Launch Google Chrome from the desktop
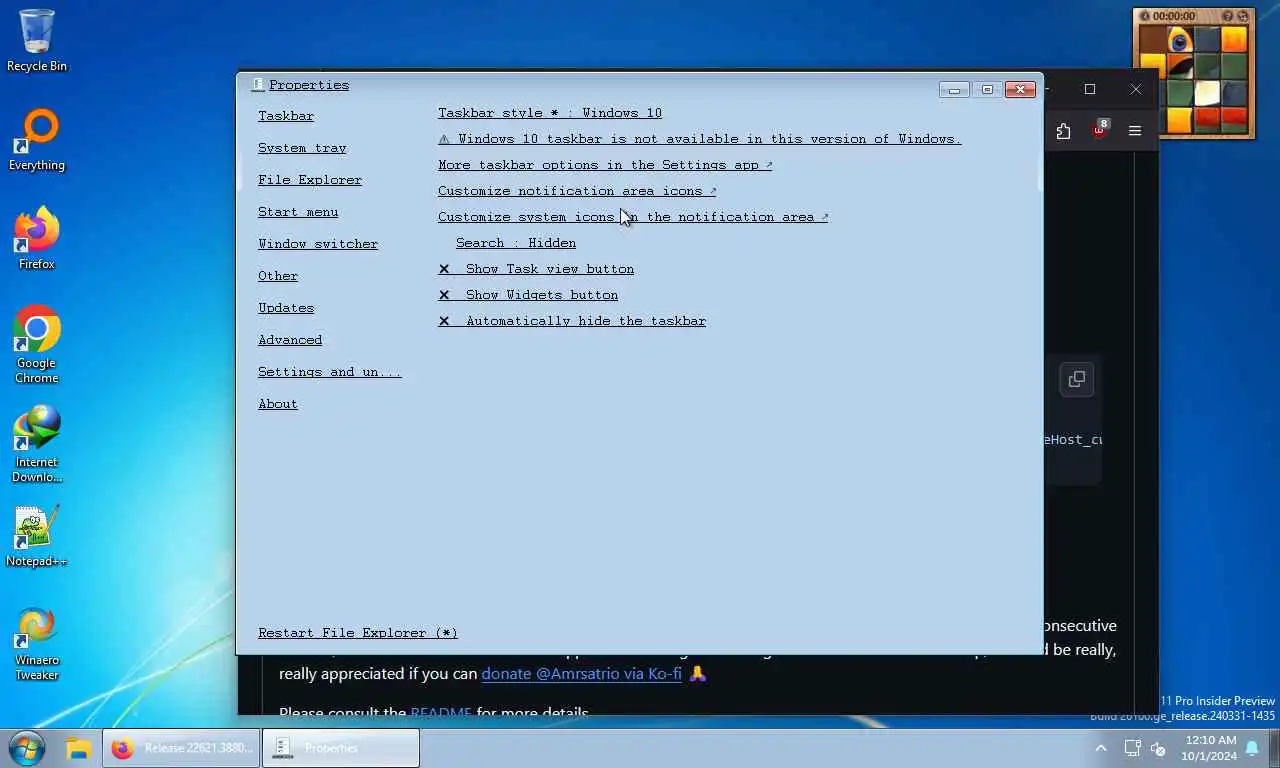Screen dimensions: 1280x768 pos(37,344)
